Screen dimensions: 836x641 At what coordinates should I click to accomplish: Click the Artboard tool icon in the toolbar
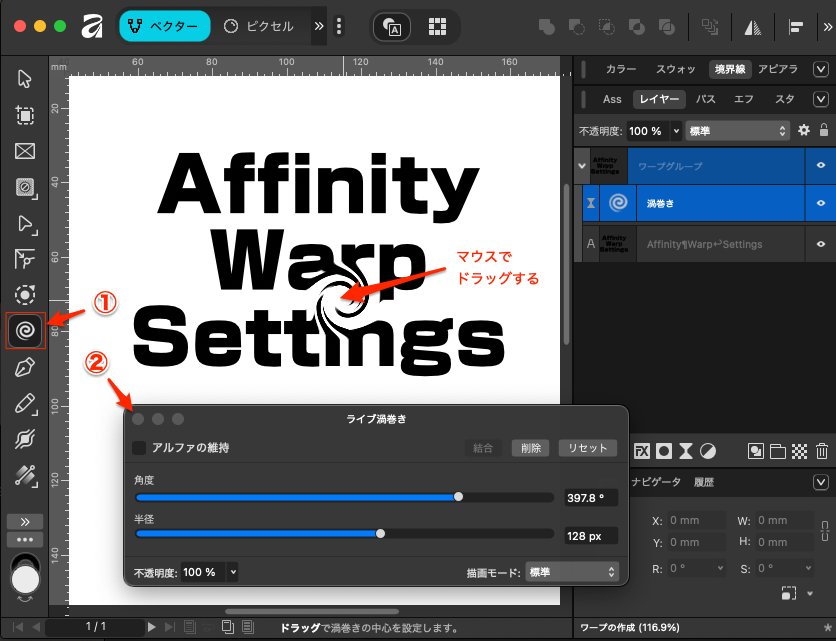point(25,115)
